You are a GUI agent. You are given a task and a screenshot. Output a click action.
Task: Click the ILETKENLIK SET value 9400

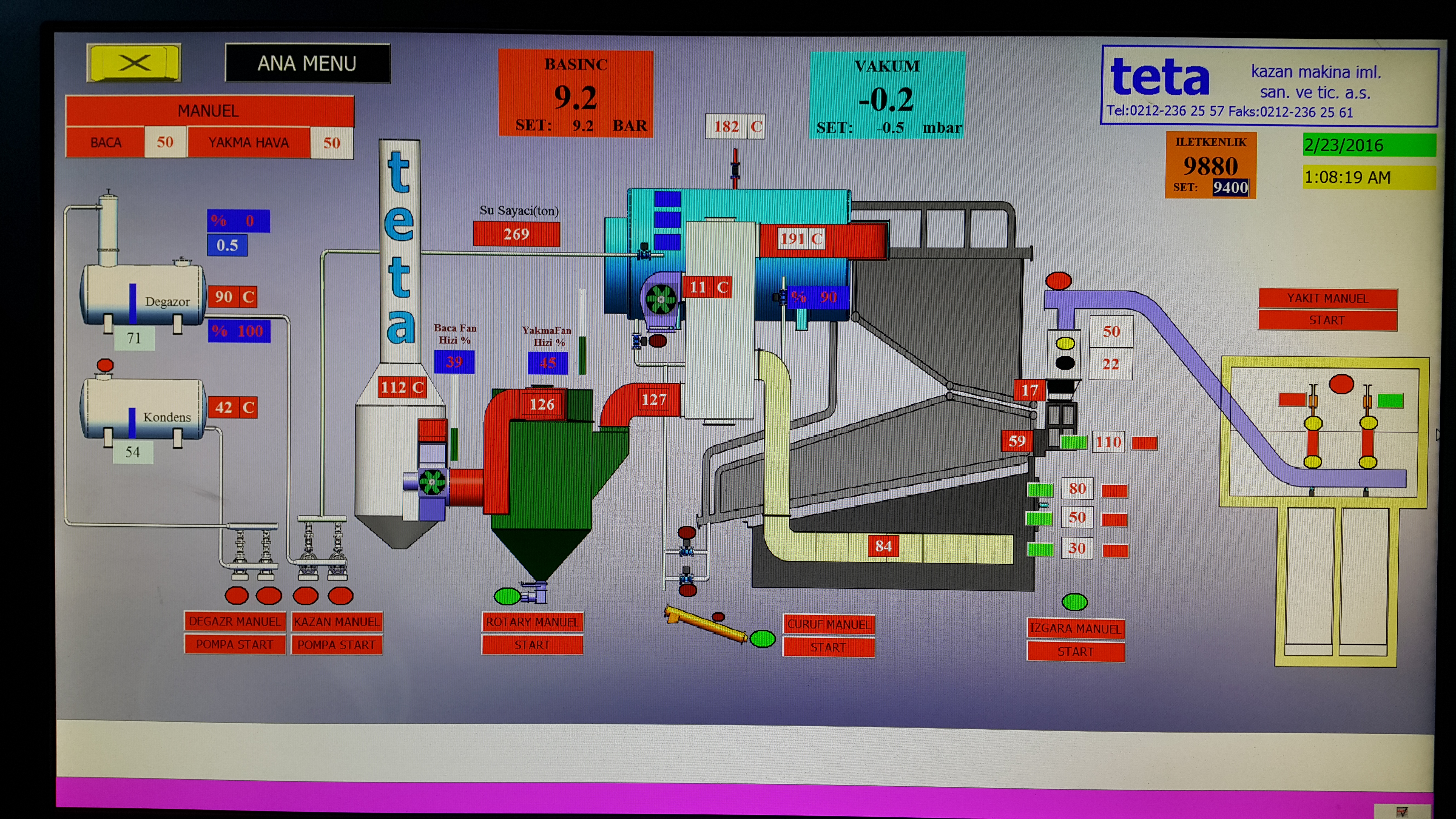pos(1230,188)
